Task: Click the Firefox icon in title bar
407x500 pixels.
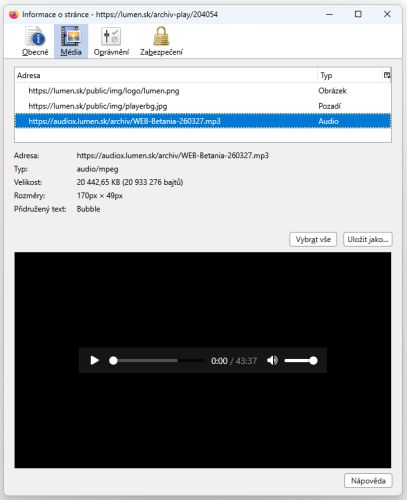Action: (x=14, y=14)
